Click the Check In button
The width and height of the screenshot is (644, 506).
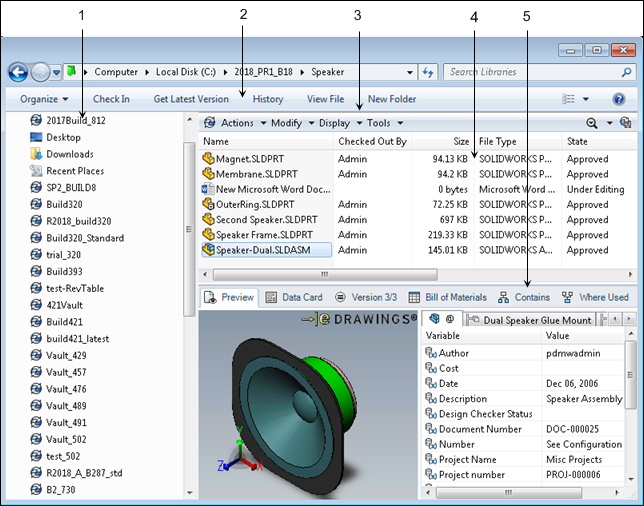click(x=111, y=99)
